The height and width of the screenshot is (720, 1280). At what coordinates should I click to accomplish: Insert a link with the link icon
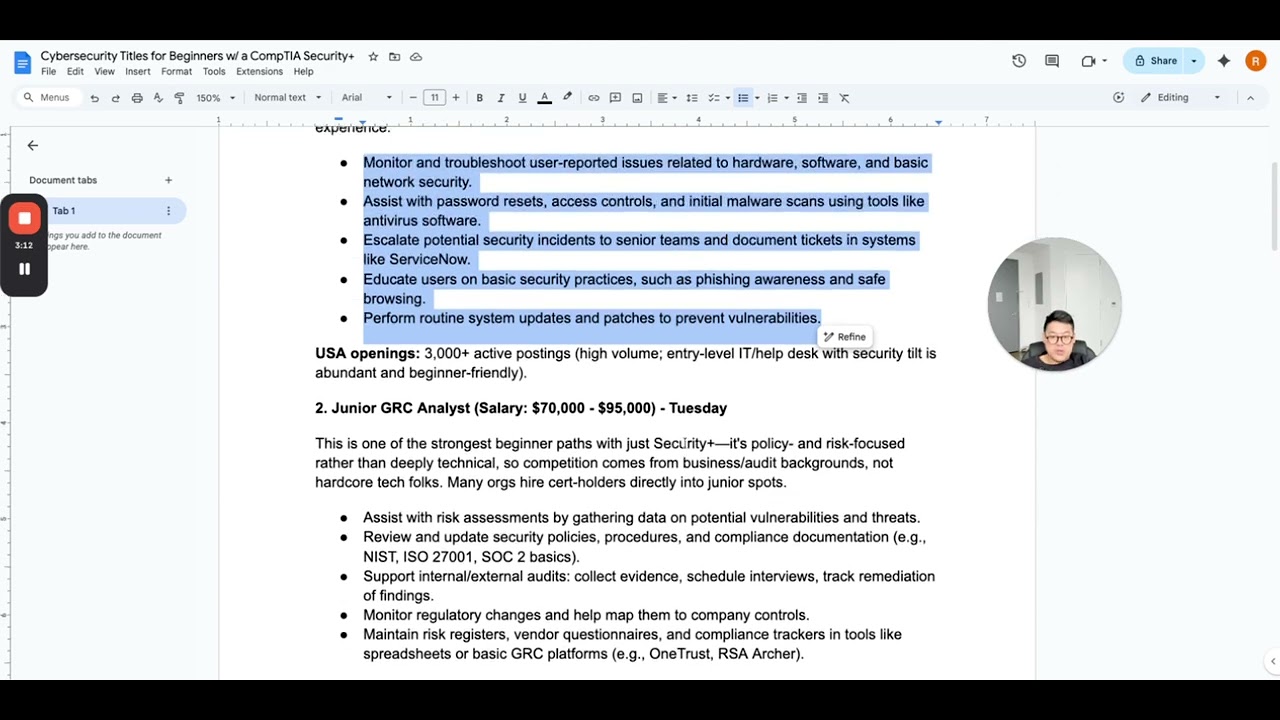[594, 98]
